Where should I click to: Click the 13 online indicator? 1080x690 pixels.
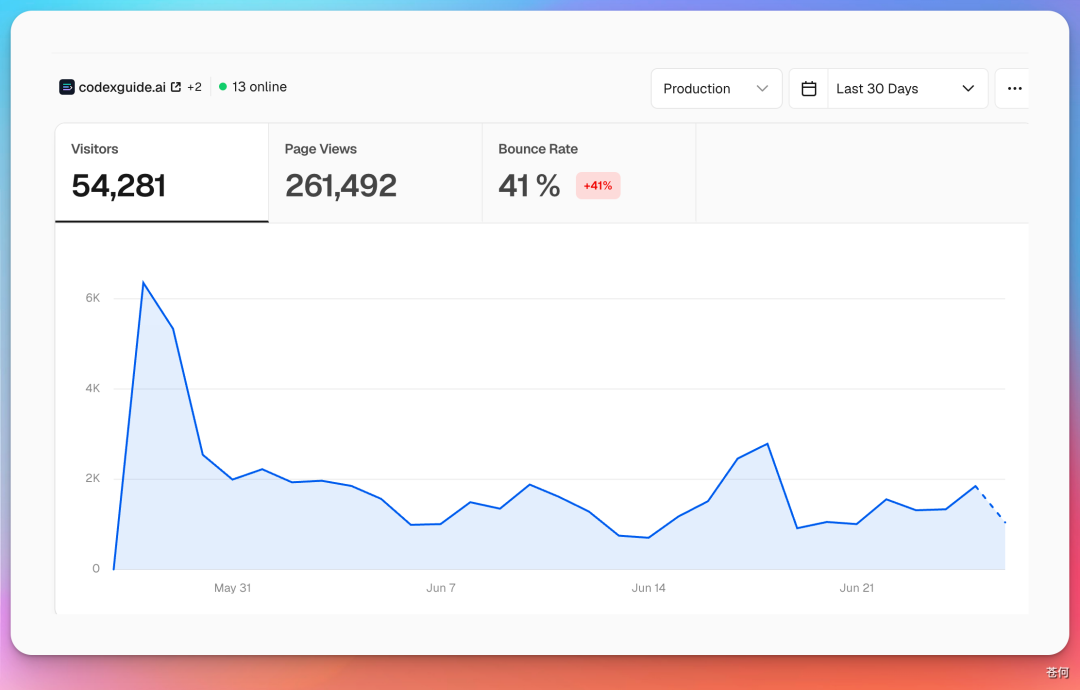(259, 87)
